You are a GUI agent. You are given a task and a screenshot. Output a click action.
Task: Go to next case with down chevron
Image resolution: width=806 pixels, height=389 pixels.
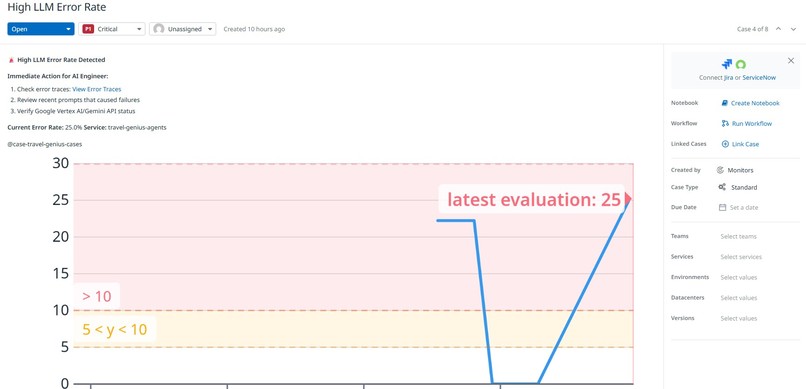click(793, 29)
